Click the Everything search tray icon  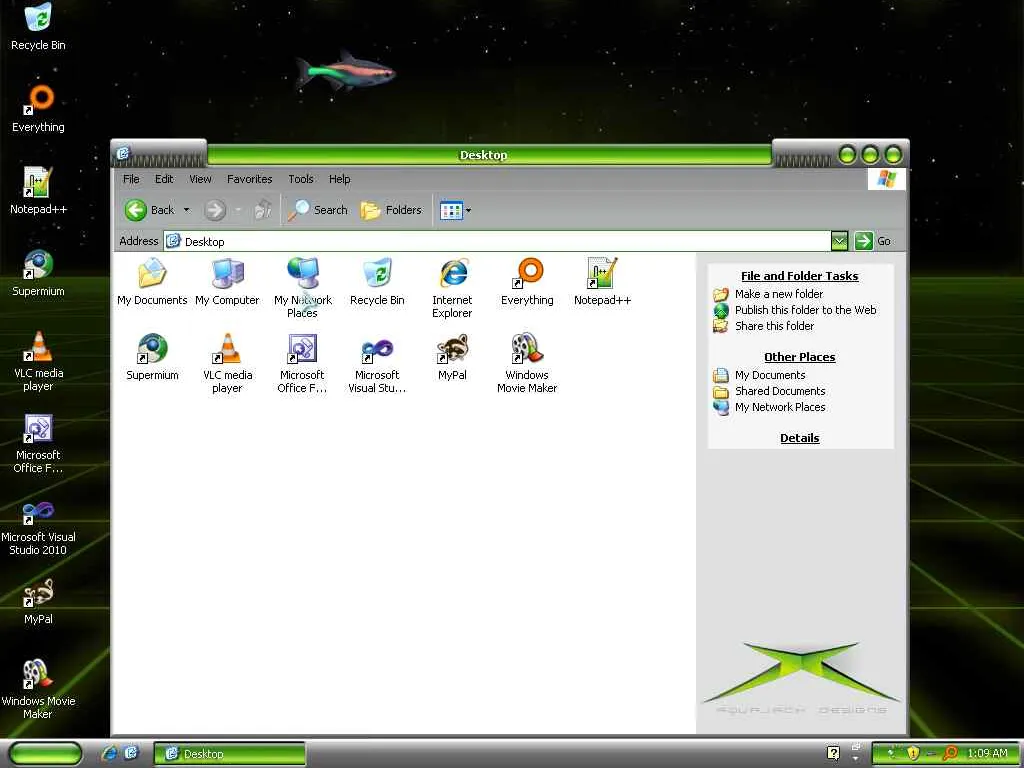click(950, 754)
